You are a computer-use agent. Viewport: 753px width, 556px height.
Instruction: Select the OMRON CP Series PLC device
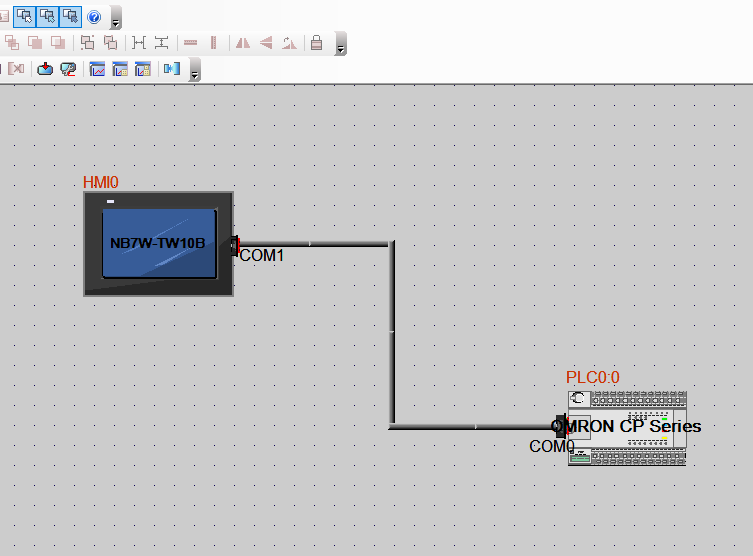coord(628,427)
